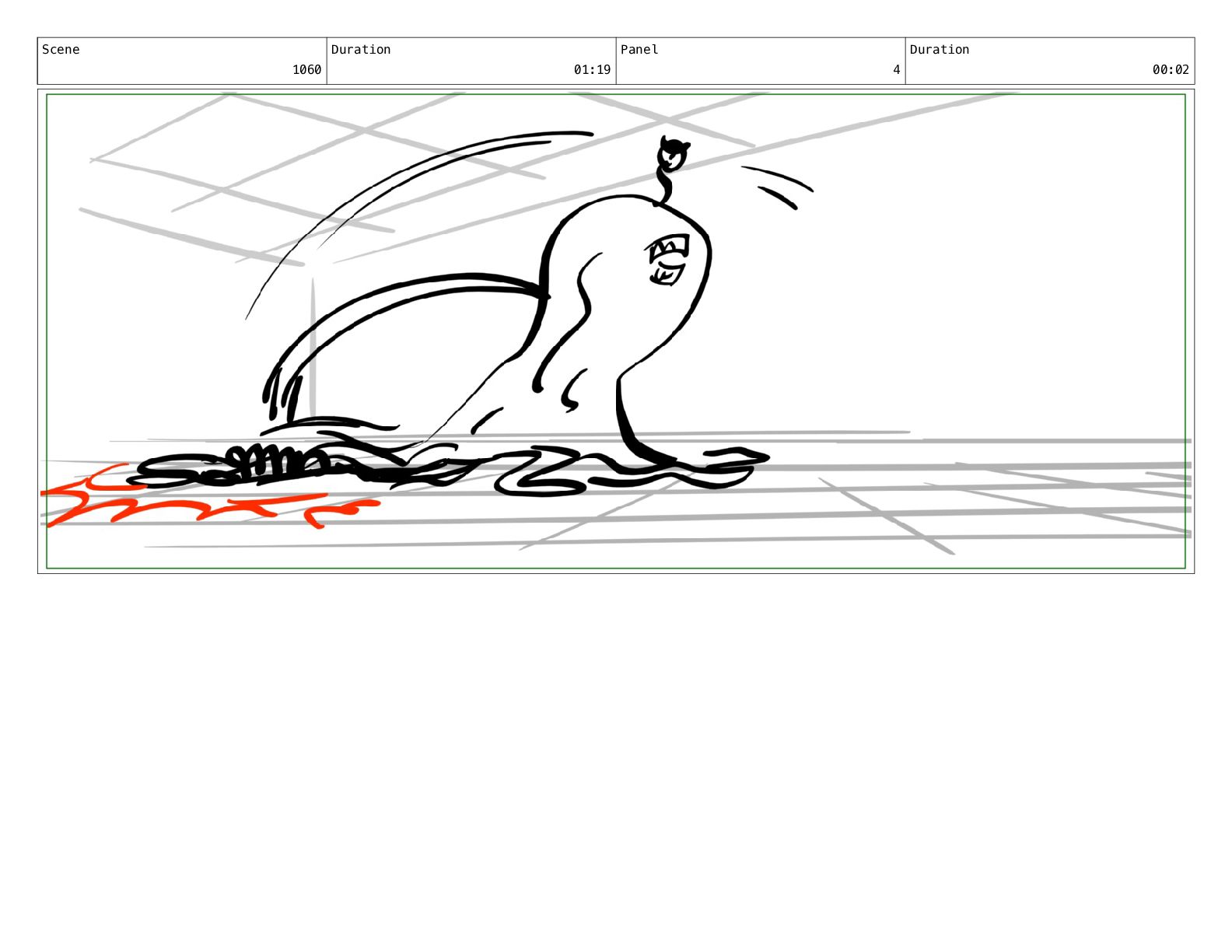Screen dimensions: 1232x952
Task: Select the scene duration value 01:19
Action: tap(592, 70)
